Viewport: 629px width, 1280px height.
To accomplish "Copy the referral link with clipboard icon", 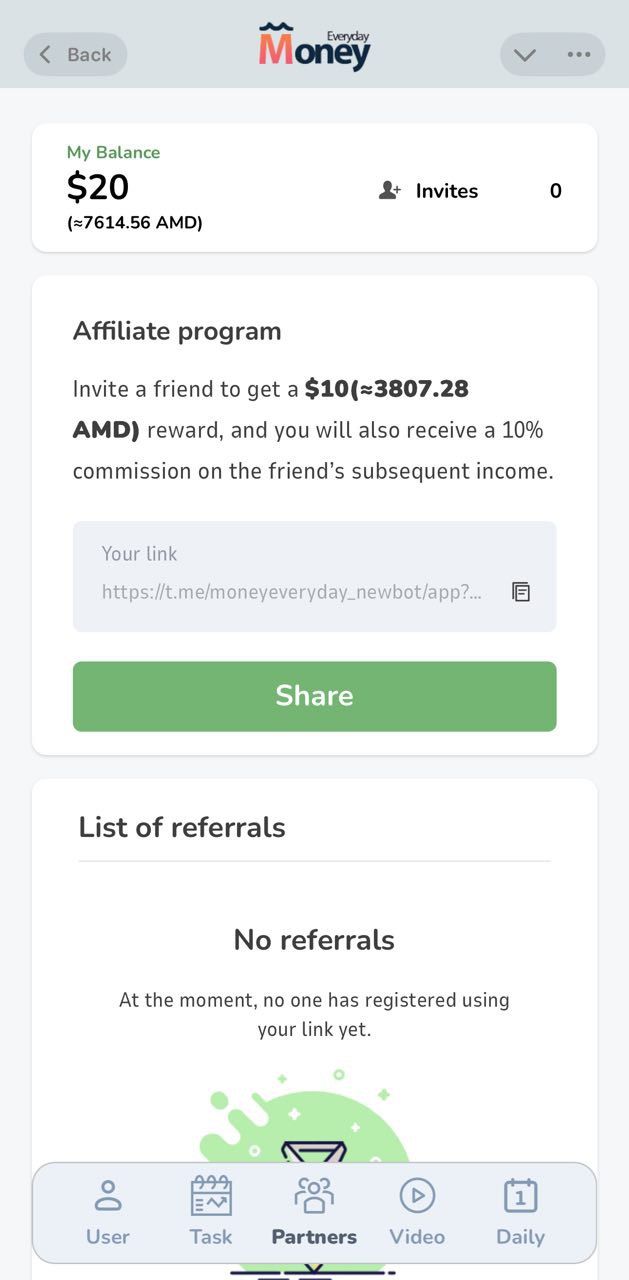I will click(x=521, y=592).
